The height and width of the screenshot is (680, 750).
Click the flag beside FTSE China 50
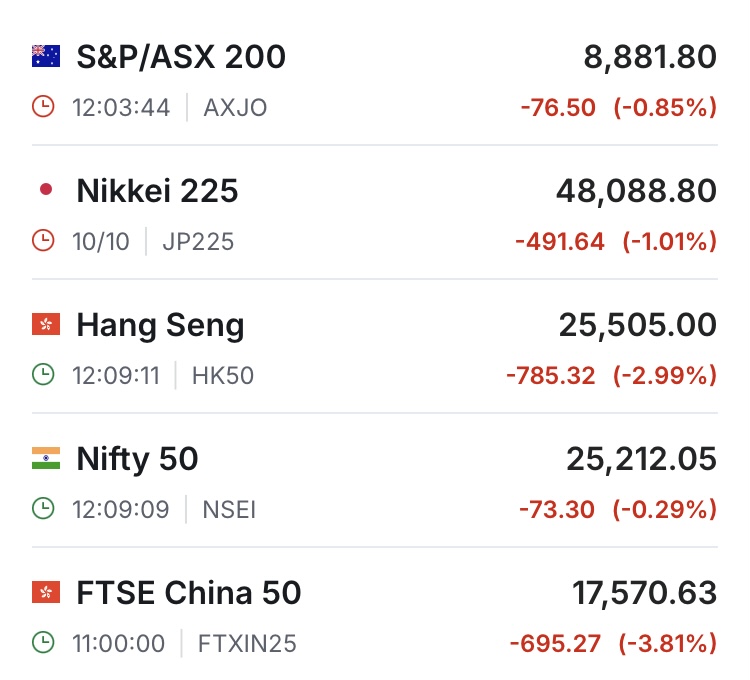pos(46,592)
